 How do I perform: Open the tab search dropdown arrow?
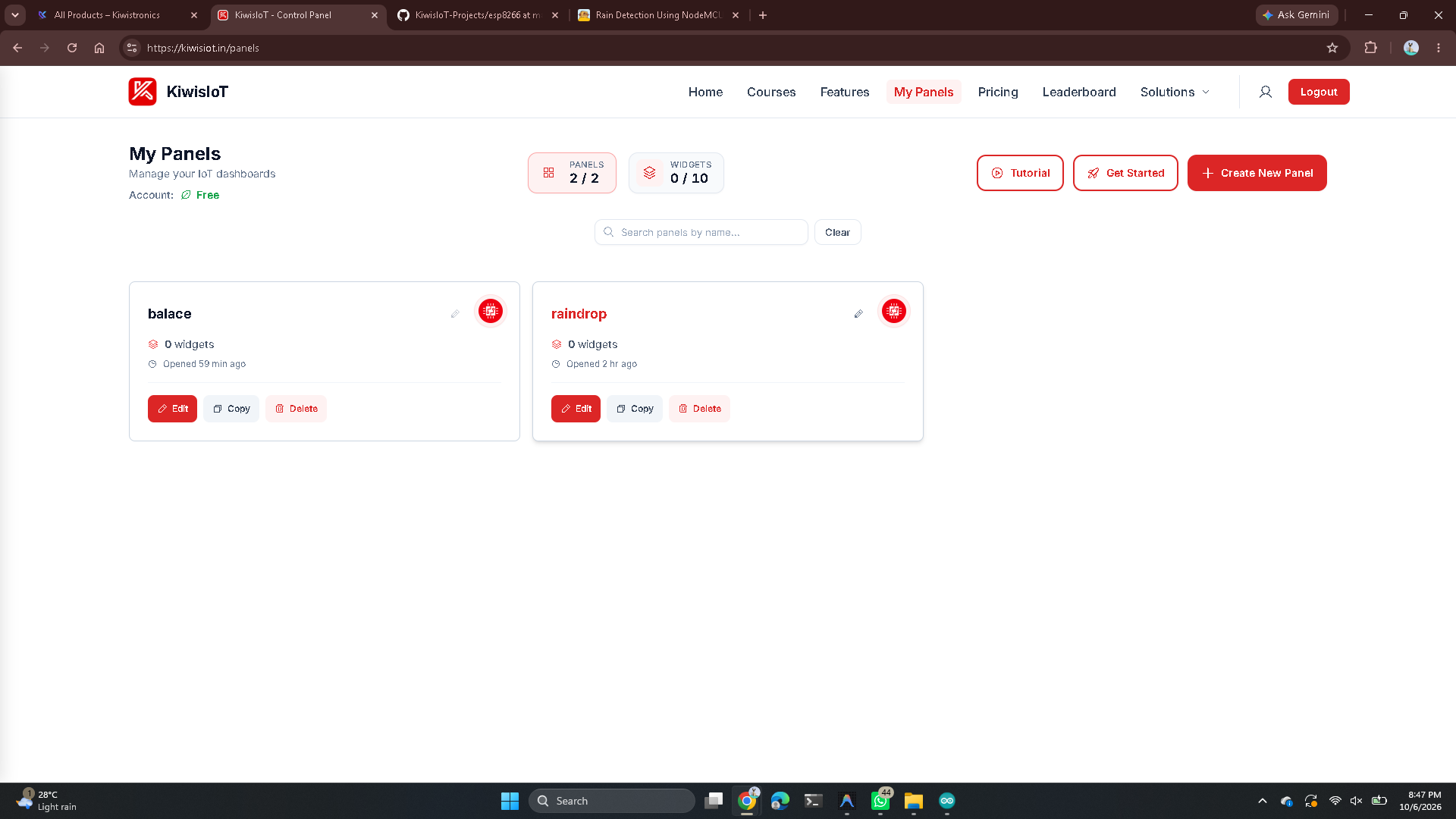tap(15, 15)
